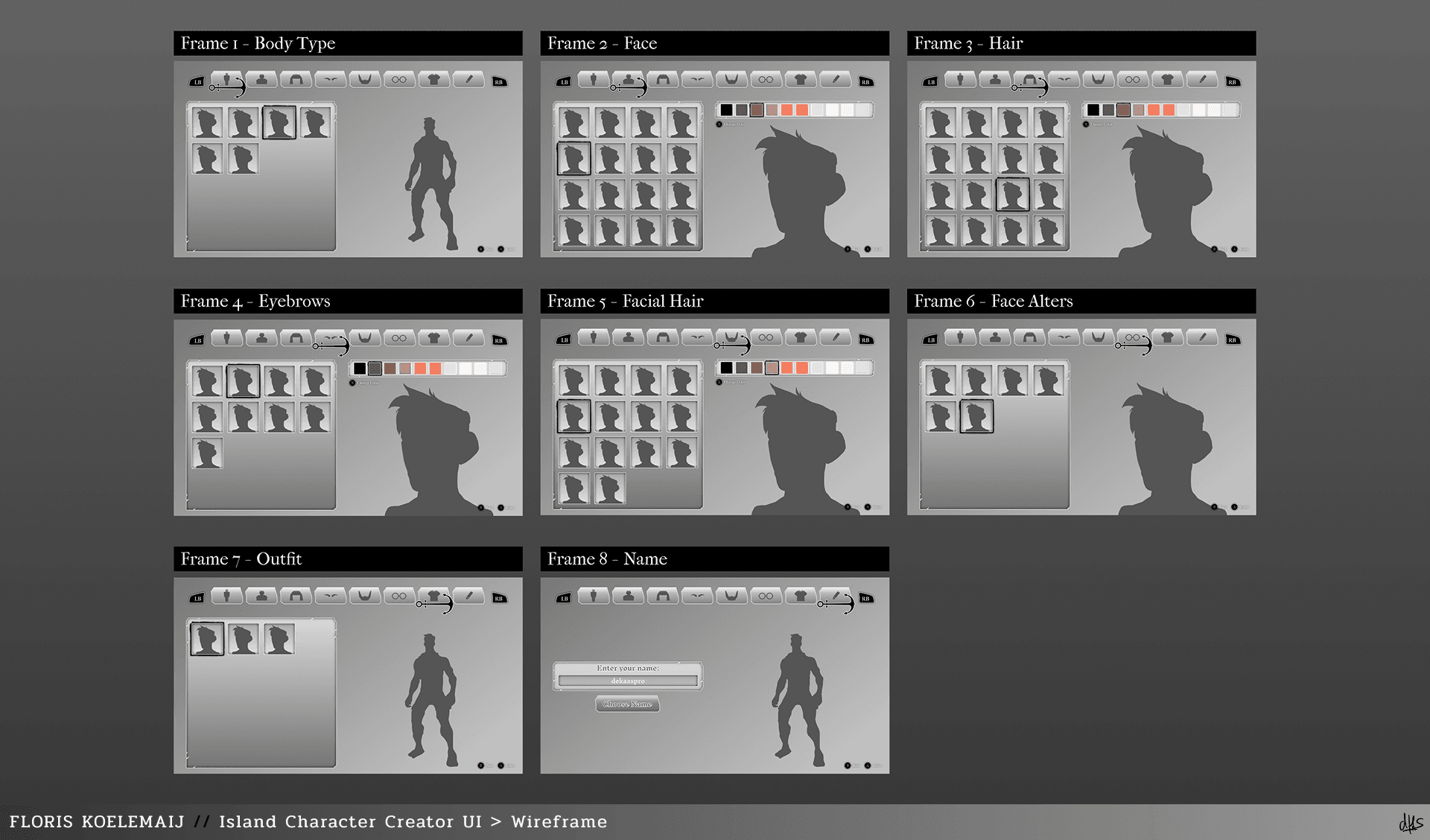Open the body tab icon in Frame 8
This screenshot has height=840, width=1430.
[x=594, y=596]
